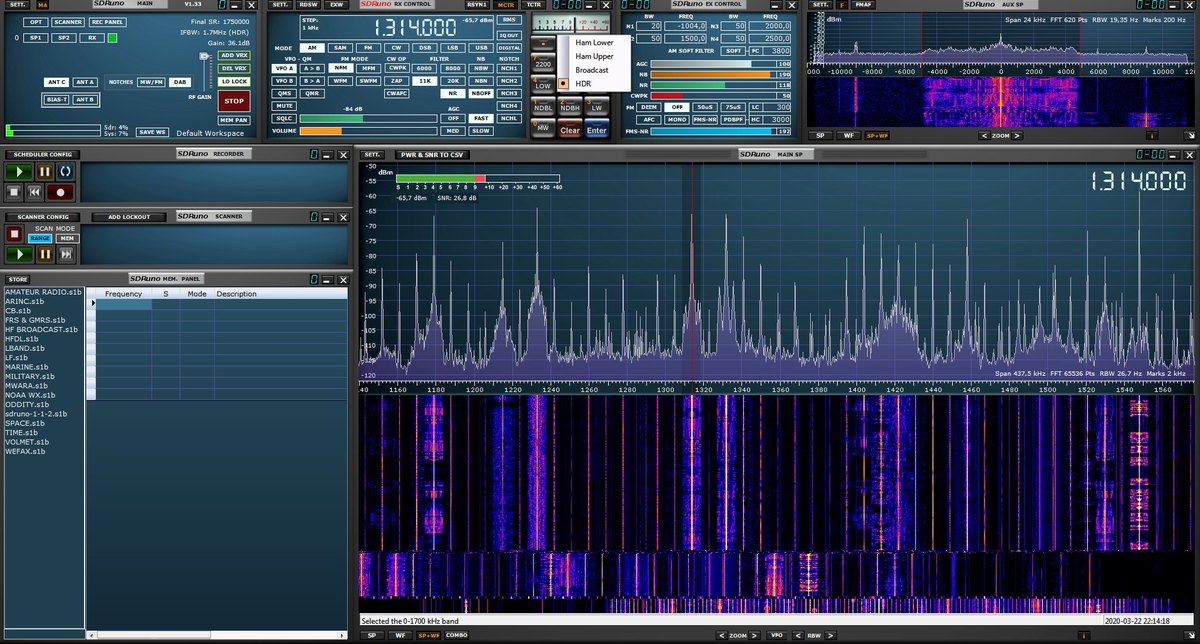Toggle the MW/FM notch

(151, 82)
